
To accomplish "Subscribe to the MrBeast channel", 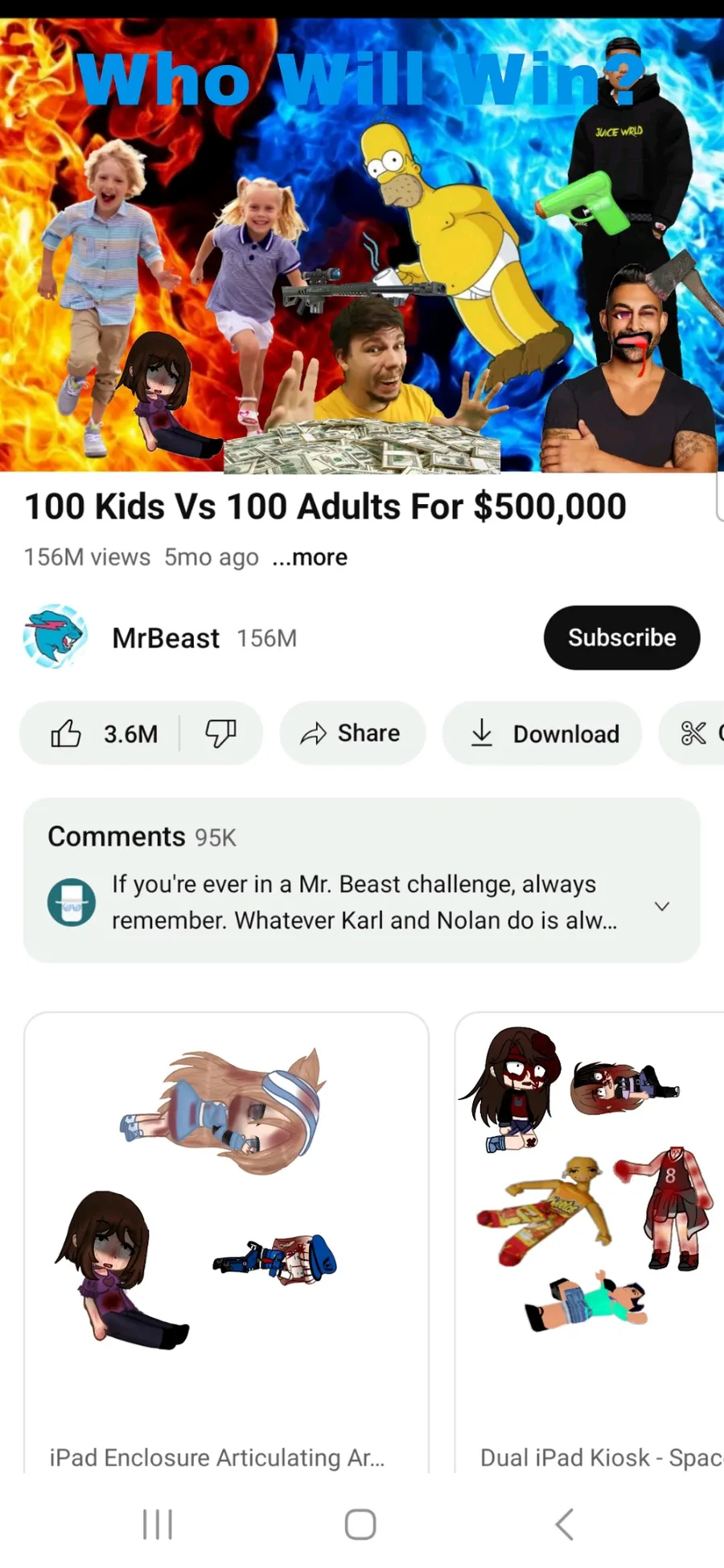I will pyautogui.click(x=622, y=638).
